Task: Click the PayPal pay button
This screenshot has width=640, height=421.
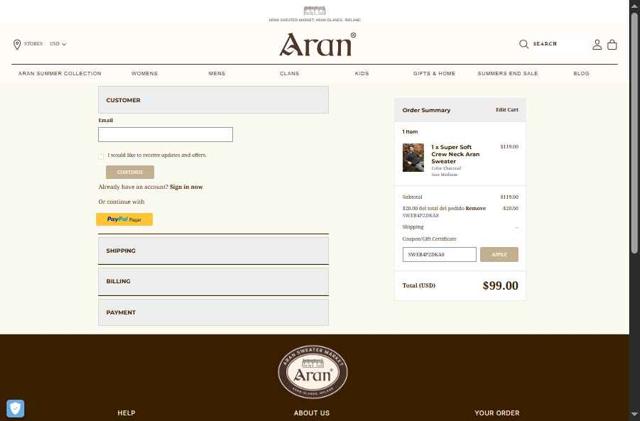Action: coord(124,219)
